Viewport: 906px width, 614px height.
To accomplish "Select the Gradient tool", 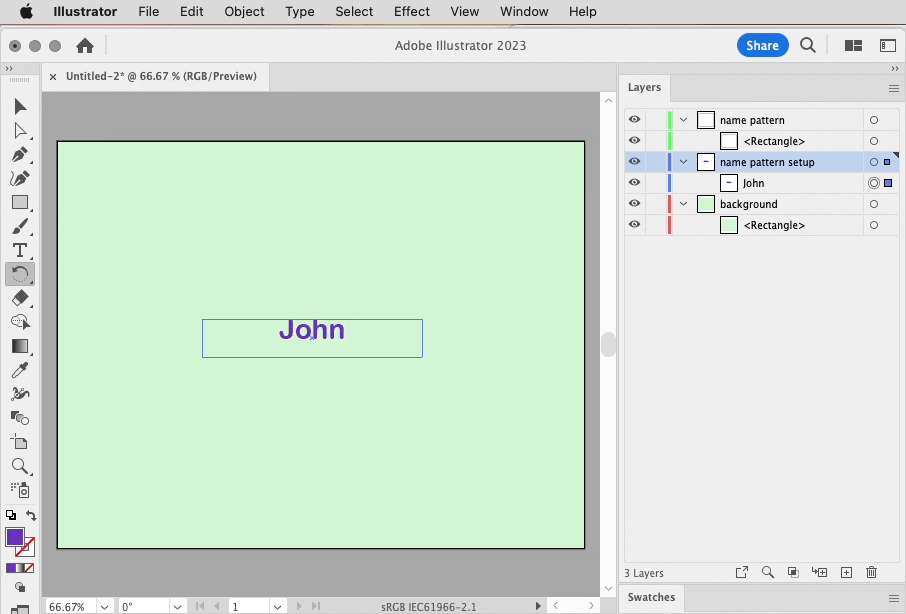I will 20,346.
